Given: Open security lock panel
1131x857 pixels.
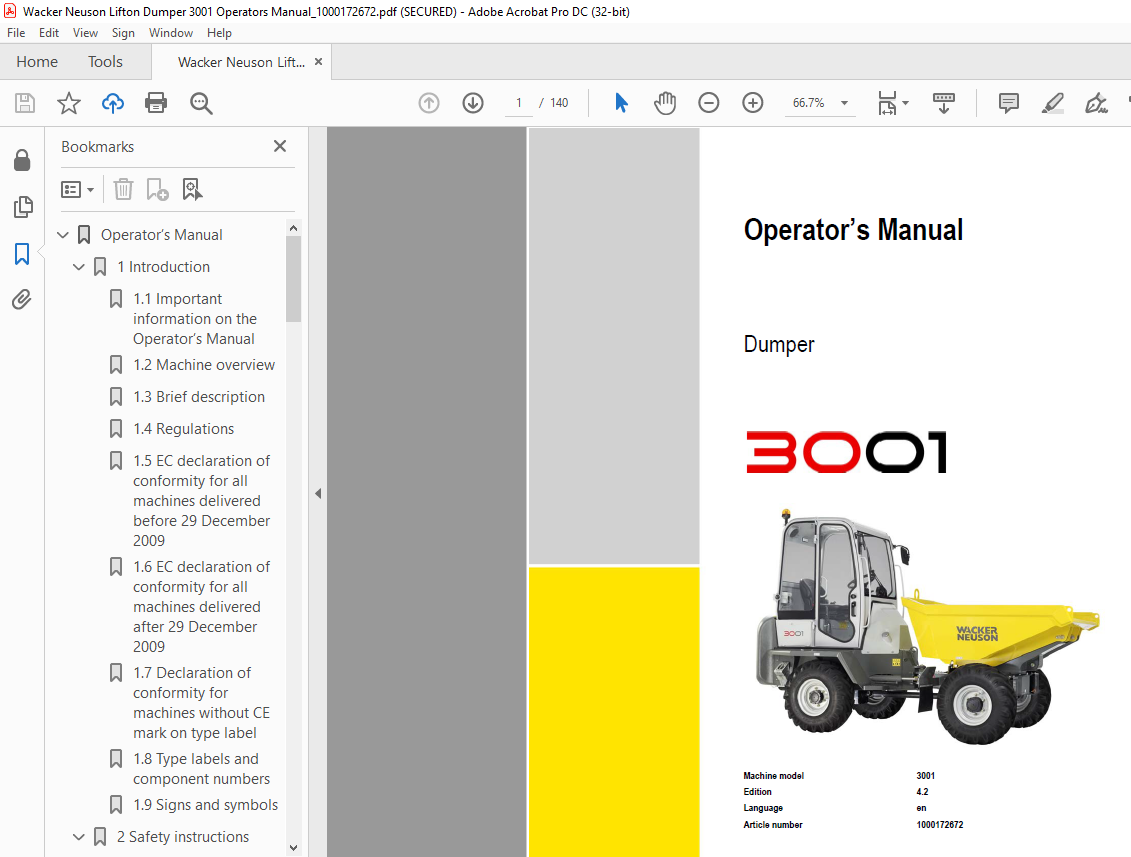Looking at the screenshot, I should 22,160.
